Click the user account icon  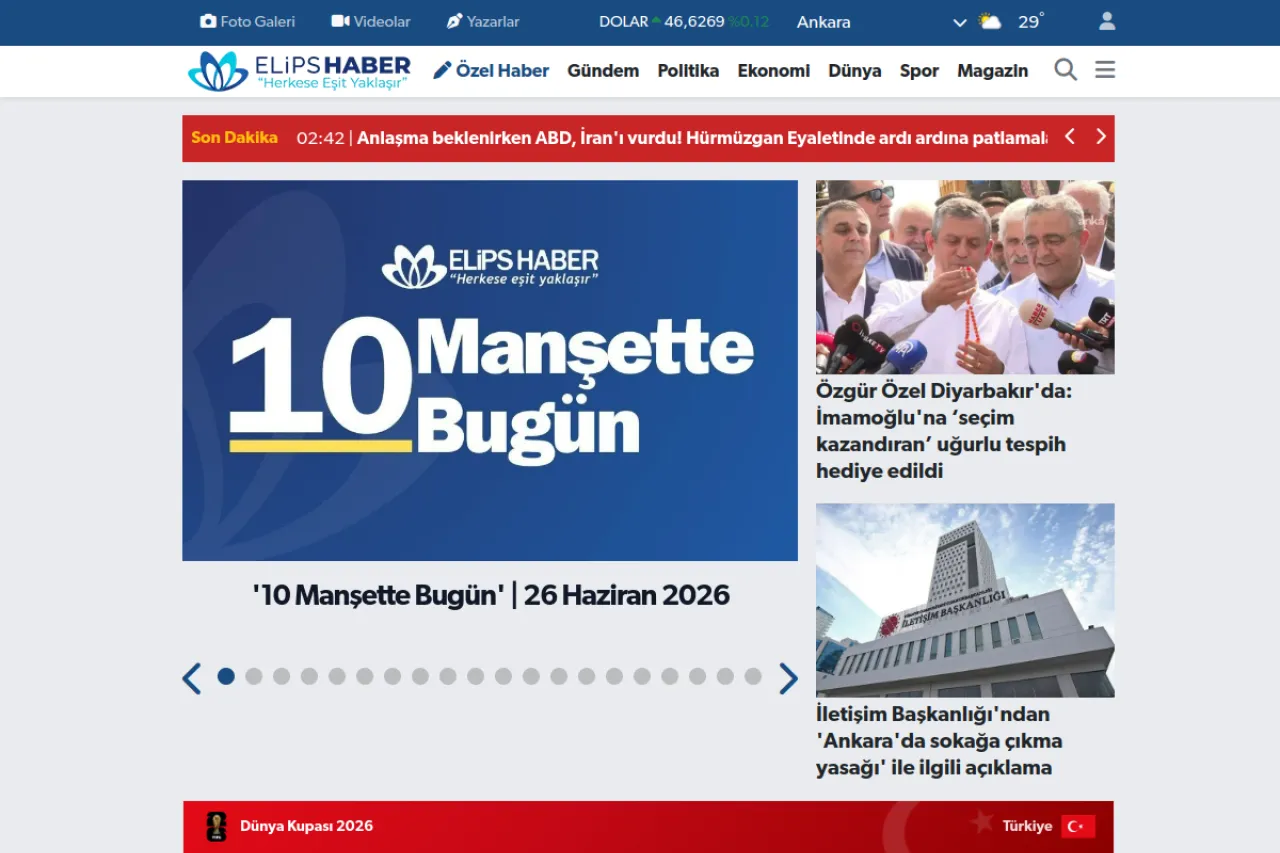tap(1107, 21)
